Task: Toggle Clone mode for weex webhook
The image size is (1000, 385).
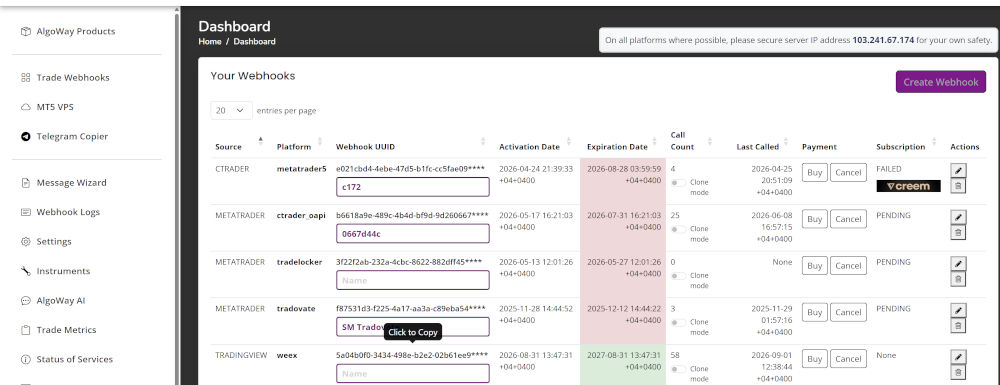Action: click(x=679, y=369)
